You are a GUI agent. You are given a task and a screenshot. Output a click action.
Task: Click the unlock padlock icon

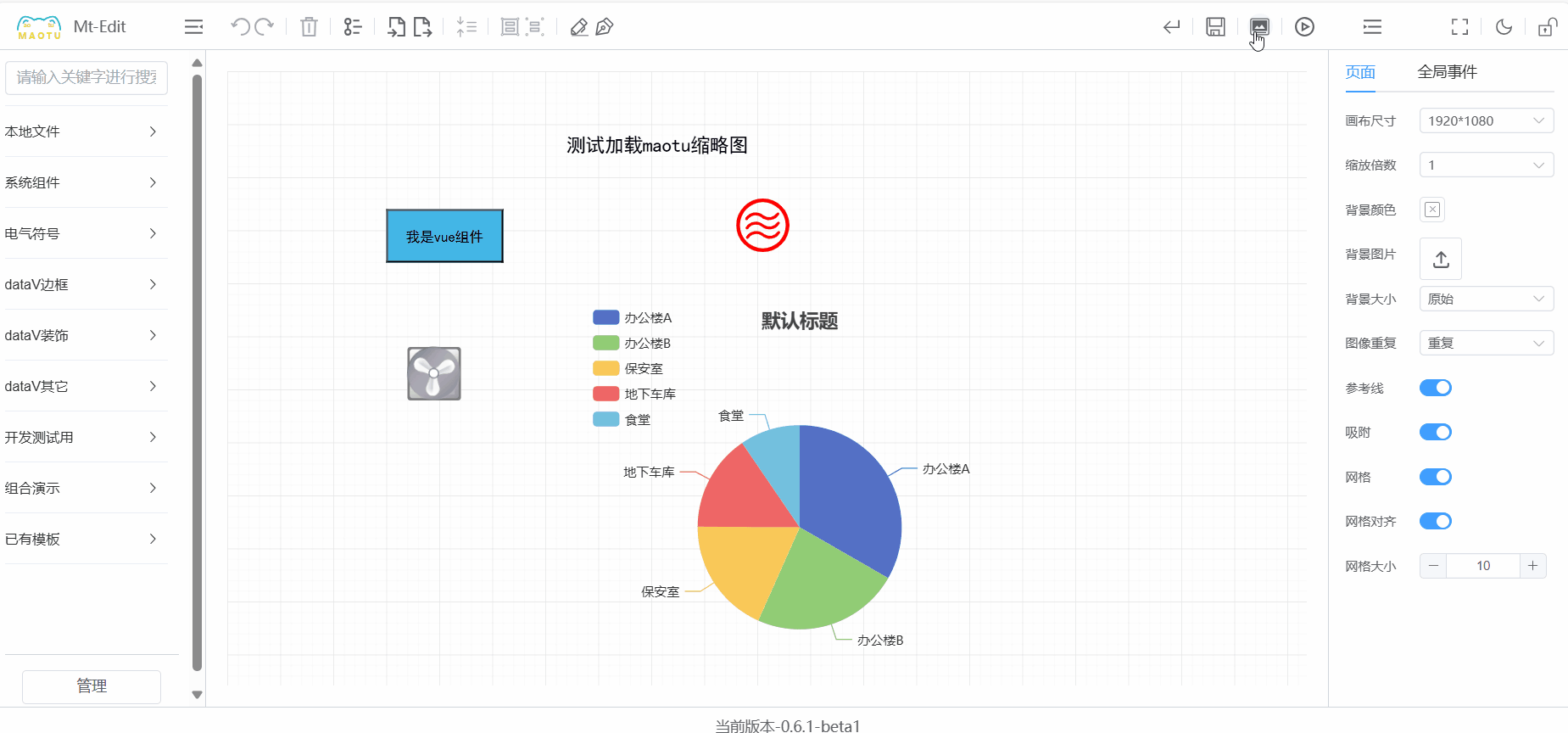1547,27
